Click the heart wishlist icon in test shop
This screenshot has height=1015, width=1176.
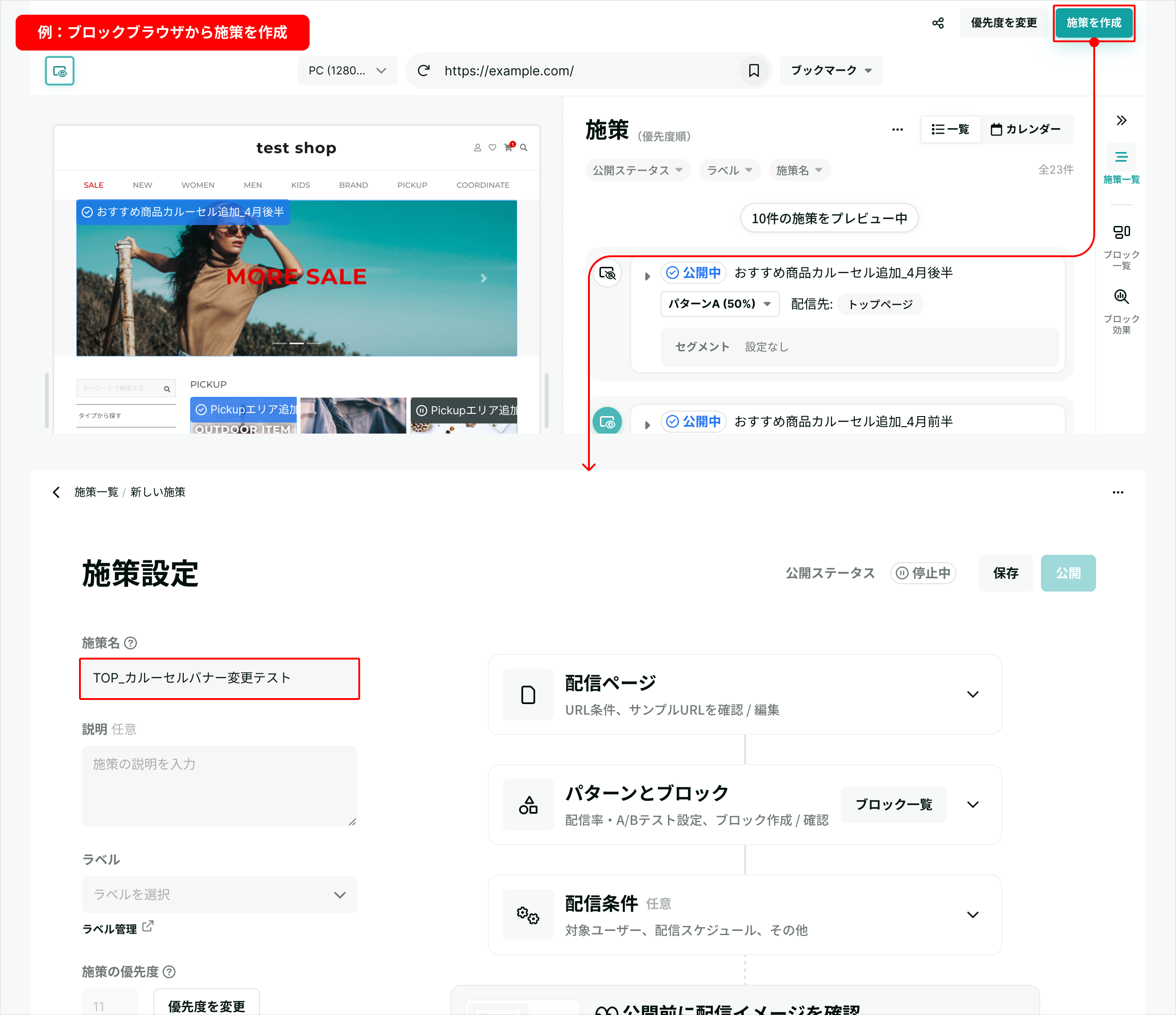point(492,147)
